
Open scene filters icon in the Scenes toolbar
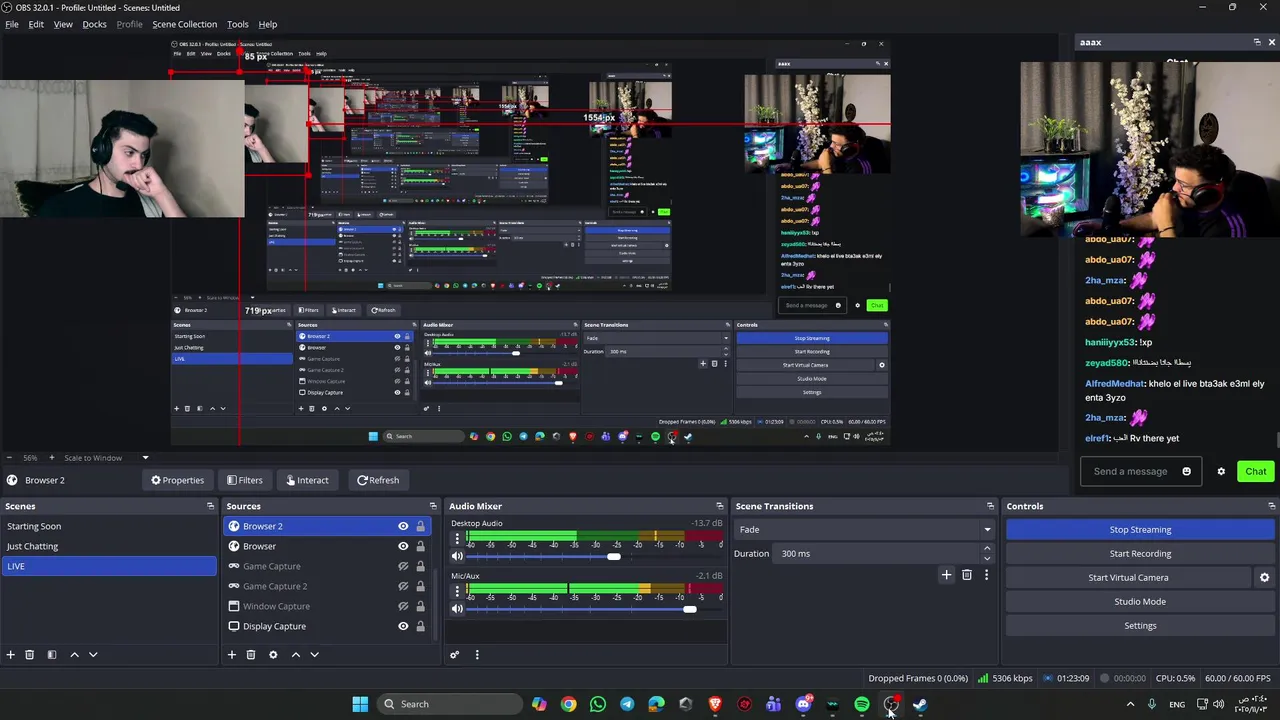(52, 654)
